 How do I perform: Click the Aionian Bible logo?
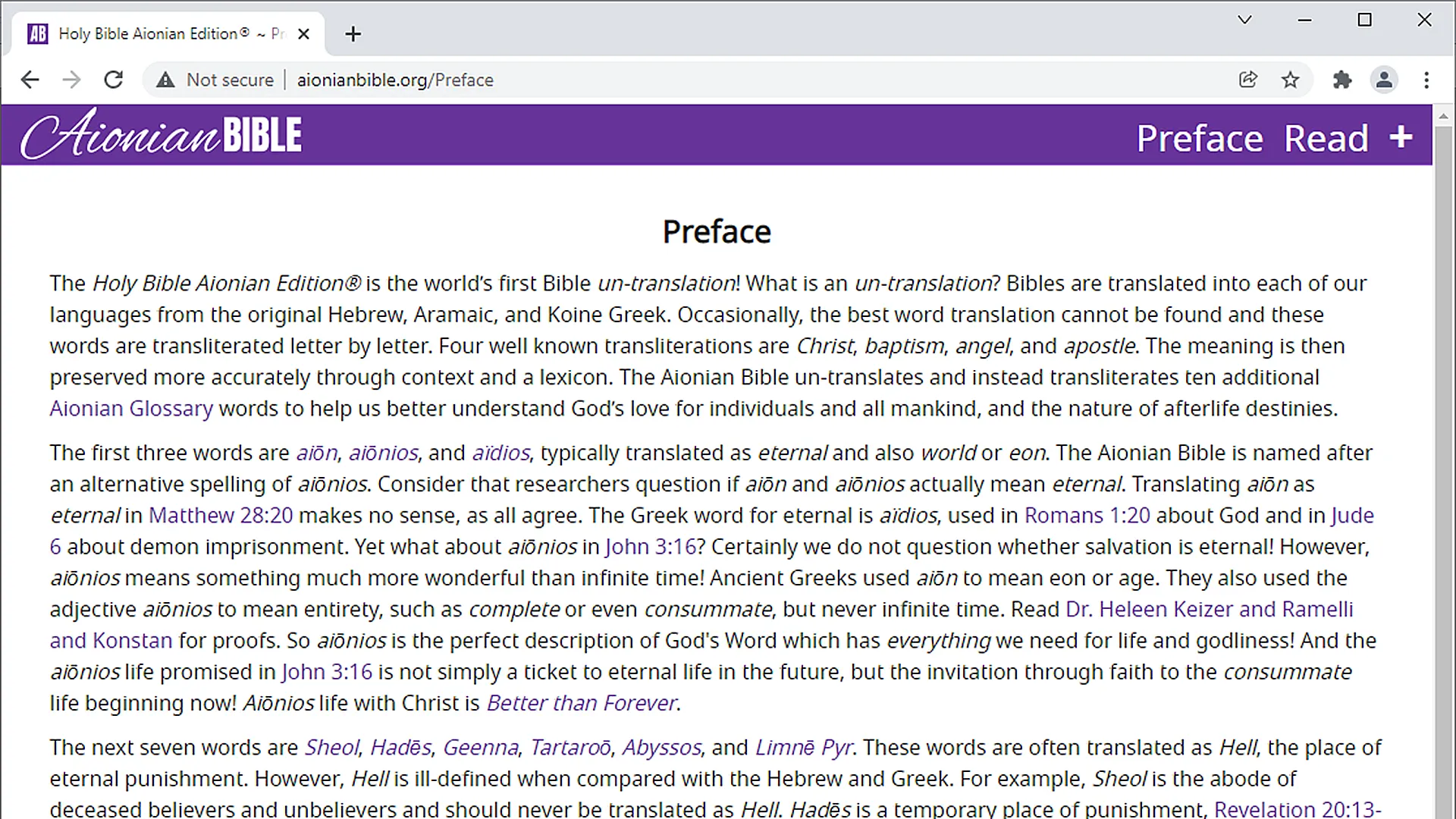[x=161, y=135]
